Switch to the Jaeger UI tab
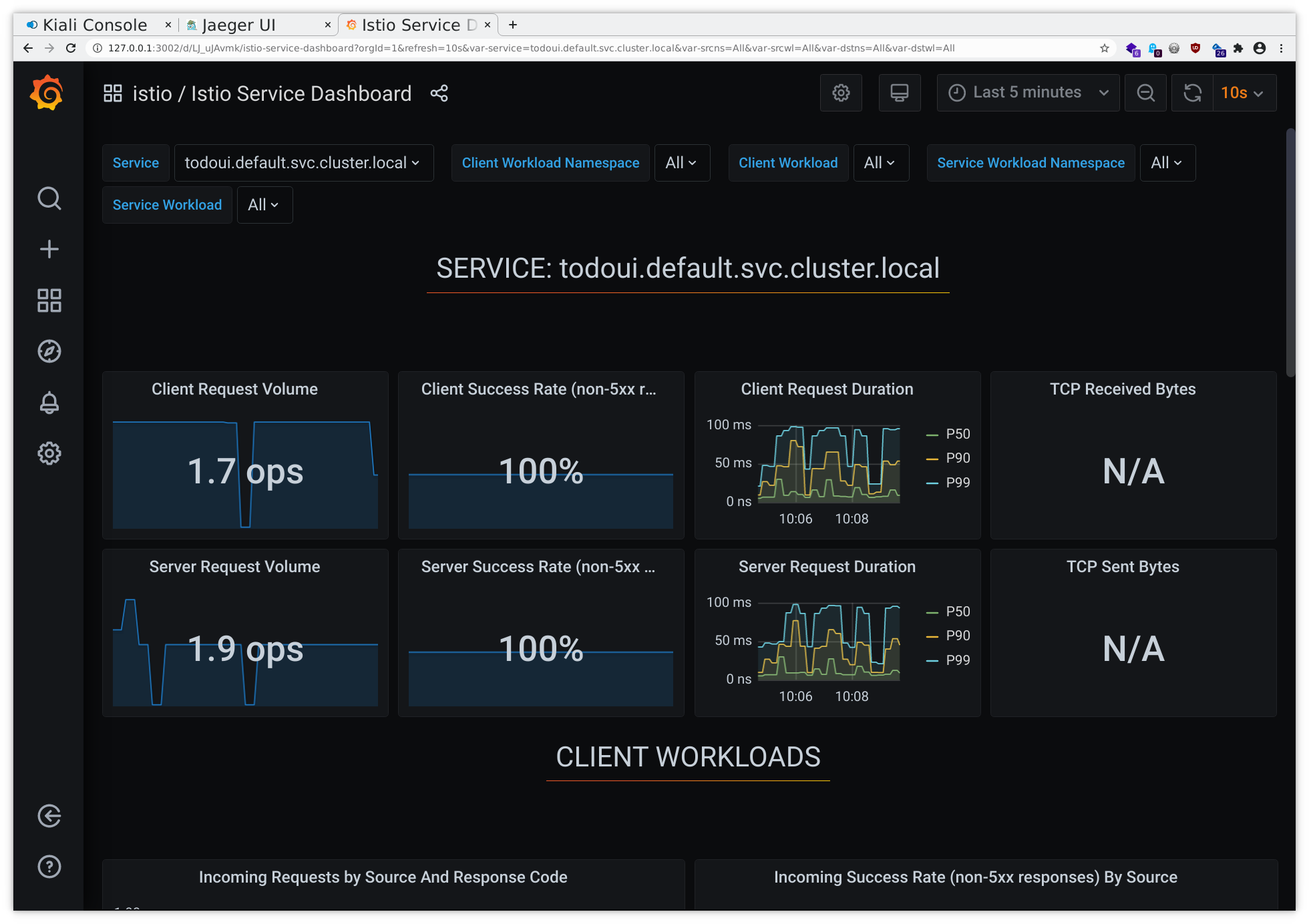This screenshot has width=1309, height=924. (238, 25)
